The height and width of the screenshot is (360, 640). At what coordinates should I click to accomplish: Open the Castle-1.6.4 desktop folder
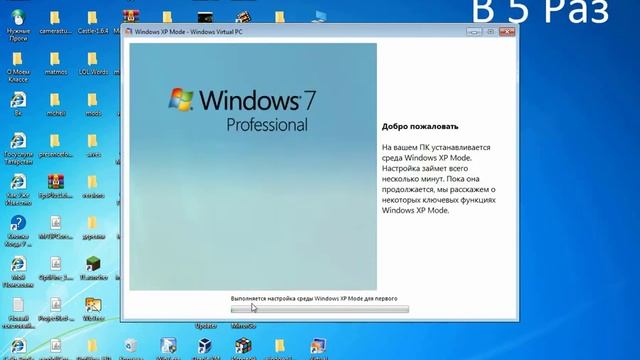click(x=93, y=22)
